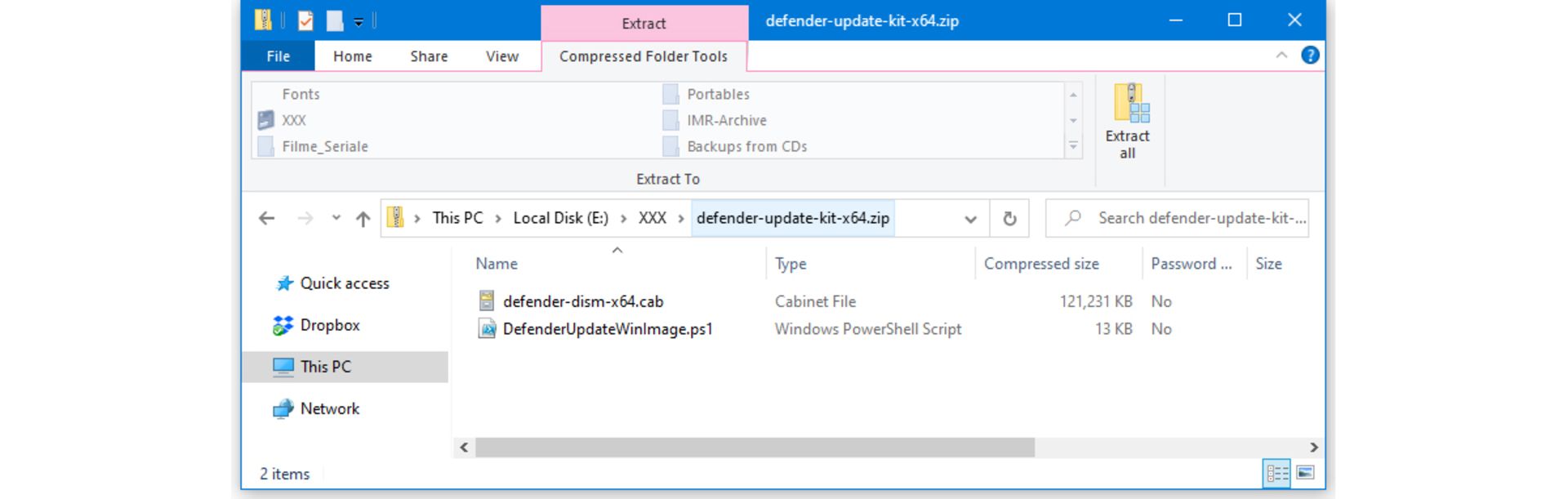Navigate to Local Disk (E:) breadcrumb

[560, 218]
